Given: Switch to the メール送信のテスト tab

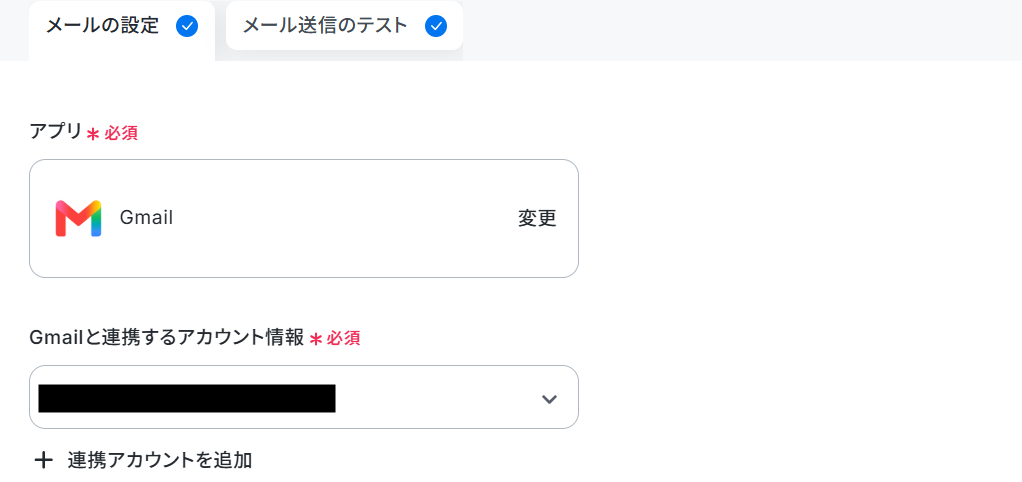Looking at the screenshot, I should (344, 26).
